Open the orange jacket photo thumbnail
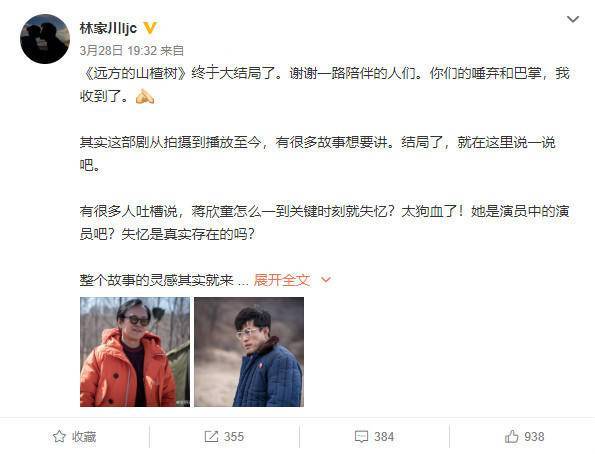595x454 pixels. pyautogui.click(x=135, y=352)
